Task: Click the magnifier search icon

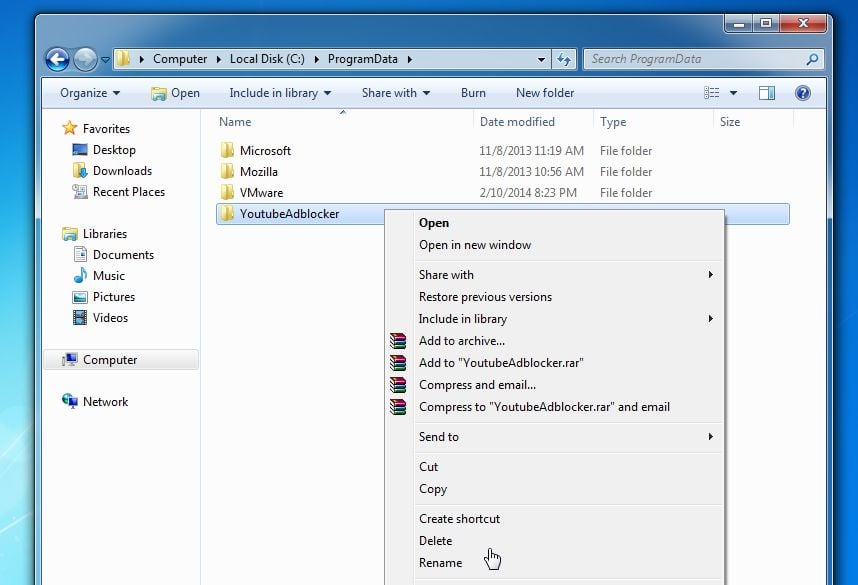Action: (813, 59)
